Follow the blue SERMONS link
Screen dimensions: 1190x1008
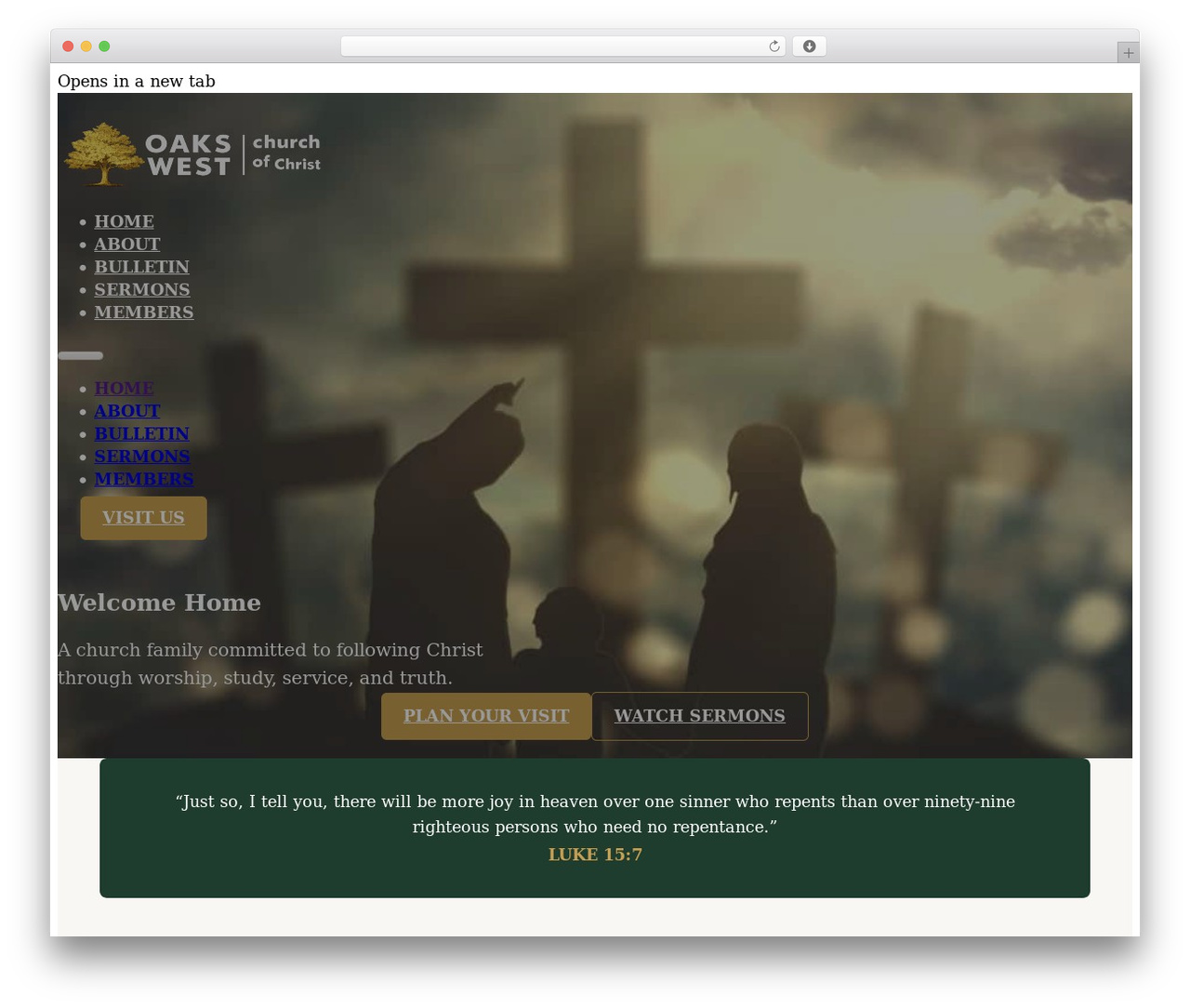click(x=142, y=456)
